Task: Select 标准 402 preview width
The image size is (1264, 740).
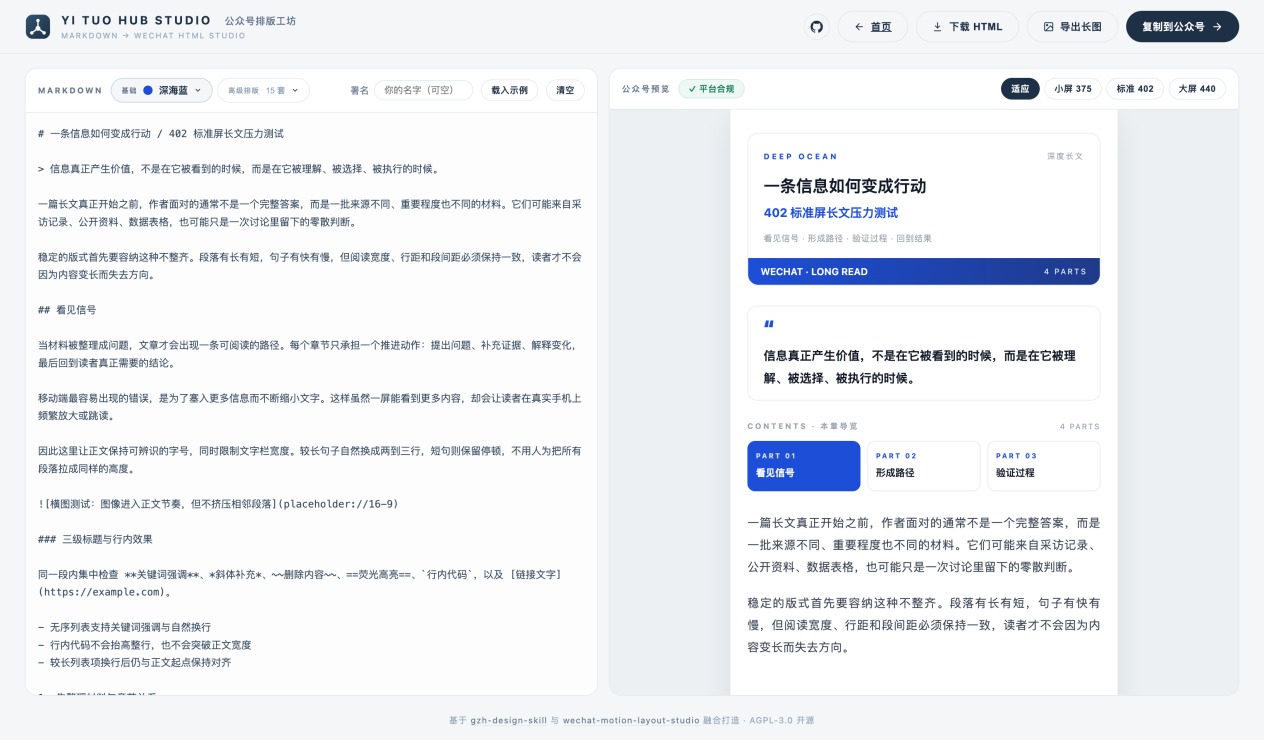Action: [x=1135, y=89]
